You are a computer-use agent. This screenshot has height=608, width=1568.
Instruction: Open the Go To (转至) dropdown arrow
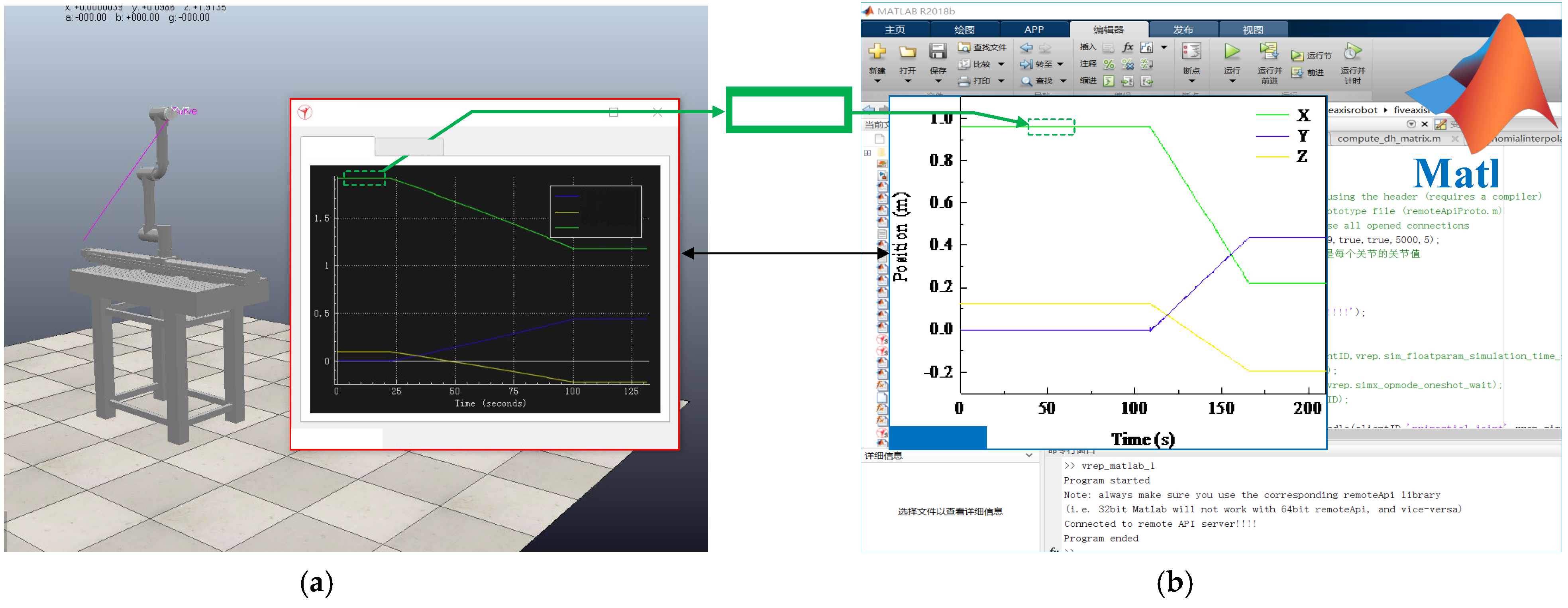[x=1060, y=64]
